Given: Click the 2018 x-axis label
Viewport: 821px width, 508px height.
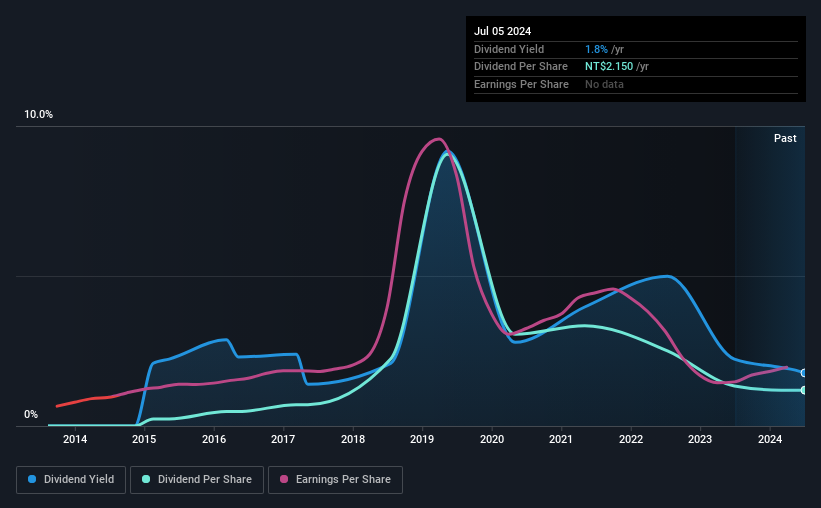Looking at the screenshot, I should 353,439.
